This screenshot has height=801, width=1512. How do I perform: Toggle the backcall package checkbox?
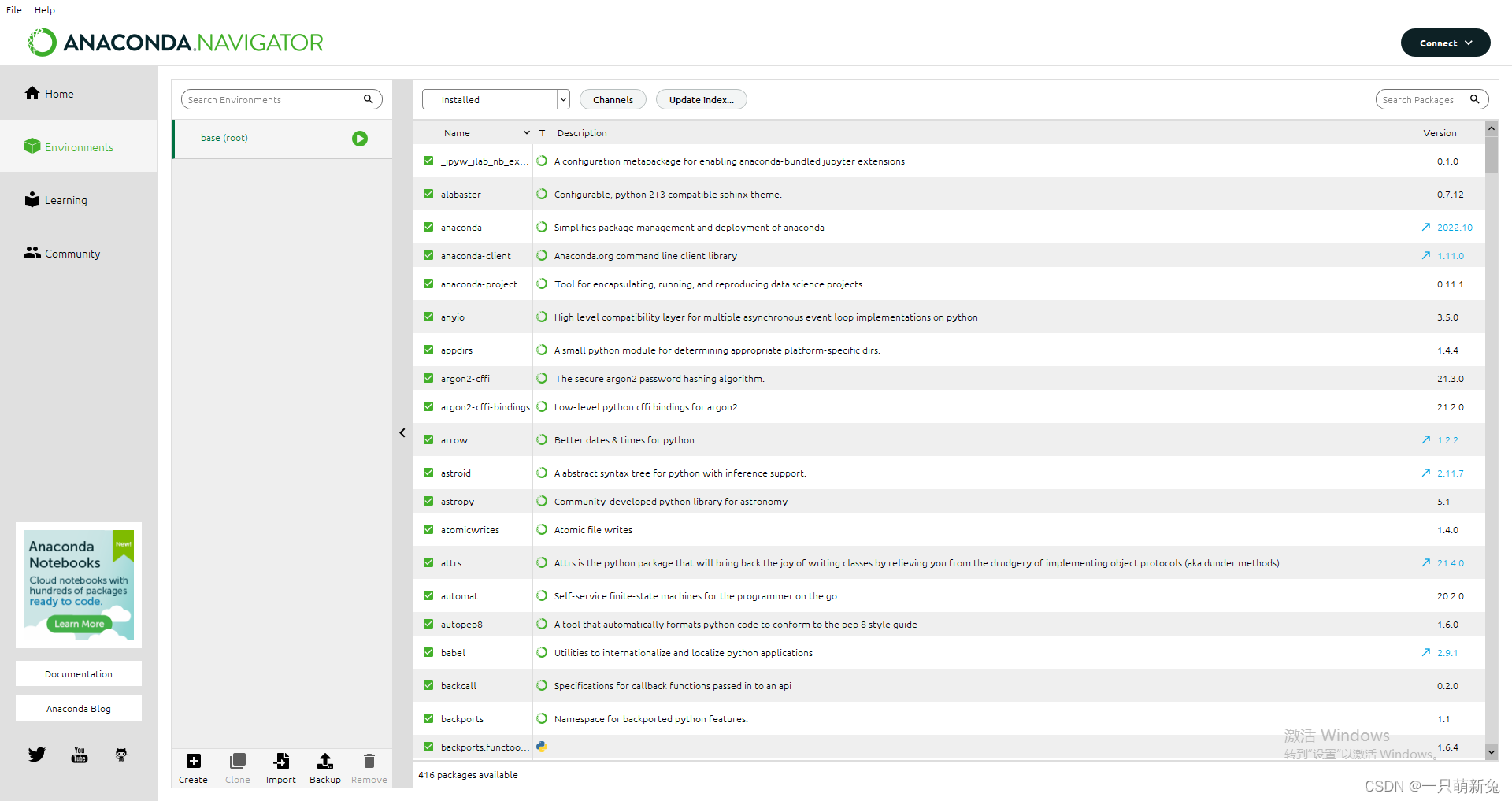coord(428,685)
